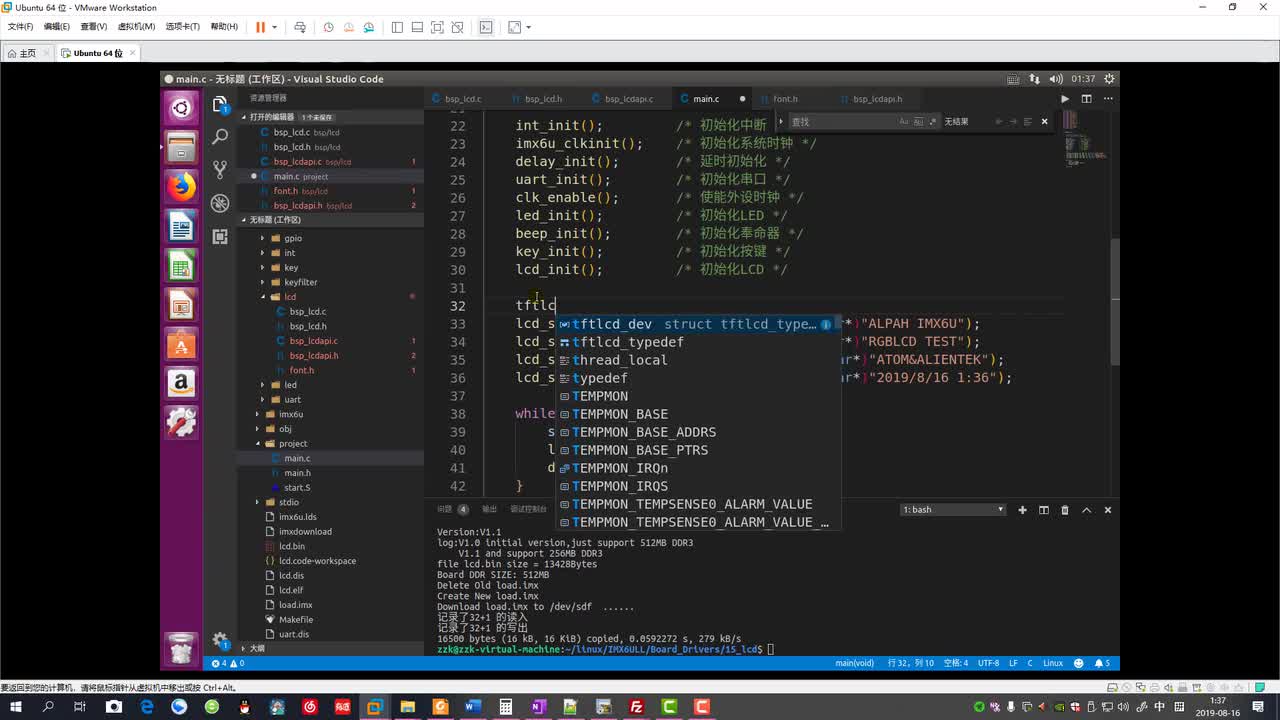The image size is (1280, 720).
Task: Open Makefile in the file tree
Action: click(296, 620)
